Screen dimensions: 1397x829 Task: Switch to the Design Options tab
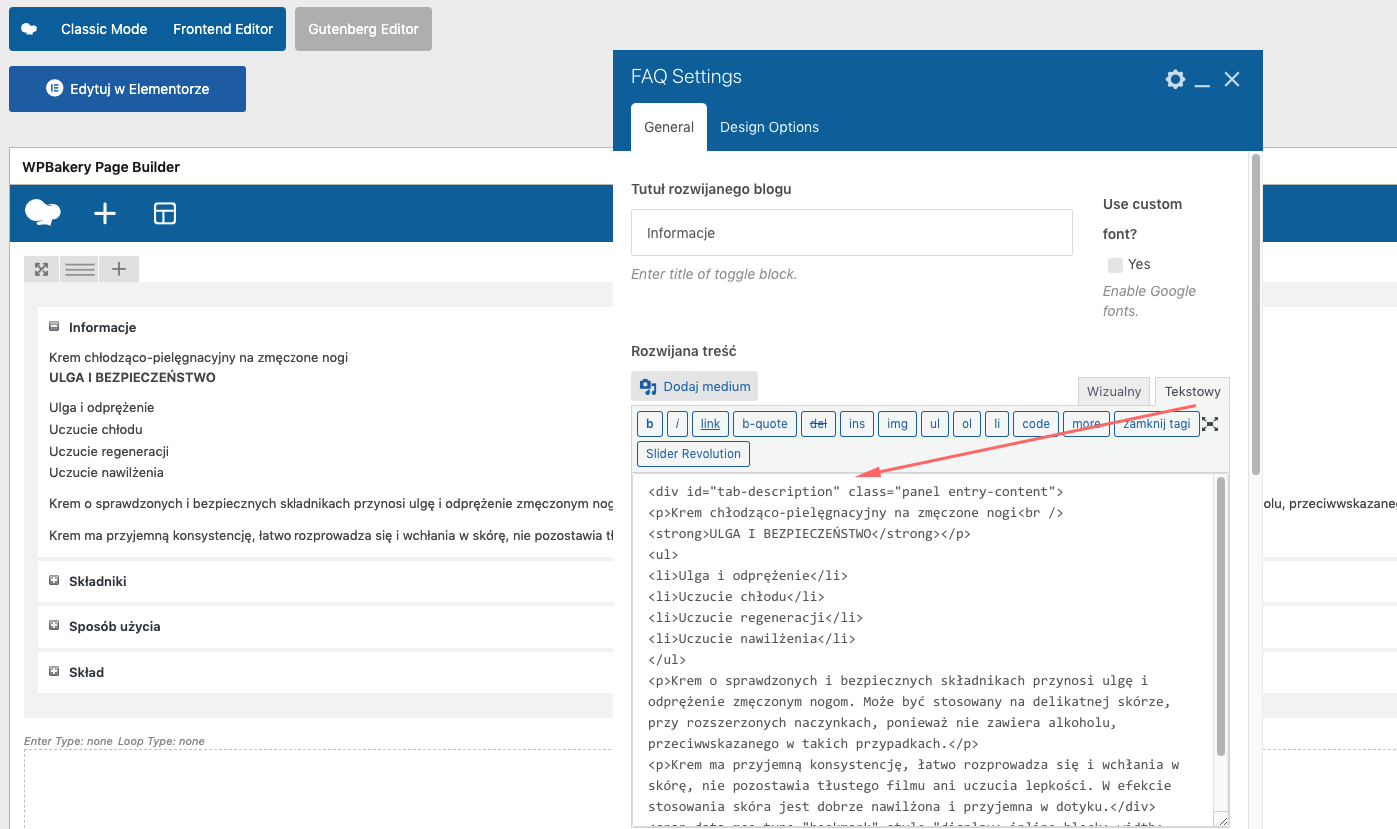coord(769,127)
